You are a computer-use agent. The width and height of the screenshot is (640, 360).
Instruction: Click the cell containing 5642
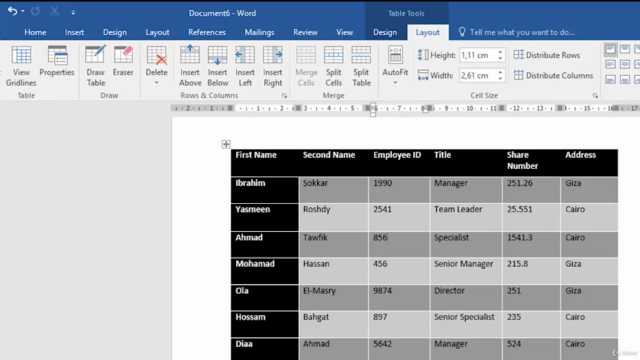[399, 349]
